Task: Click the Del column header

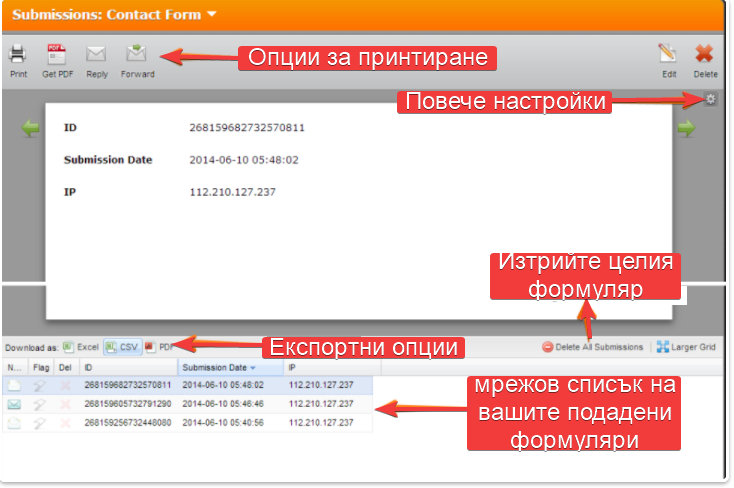Action: pos(66,368)
